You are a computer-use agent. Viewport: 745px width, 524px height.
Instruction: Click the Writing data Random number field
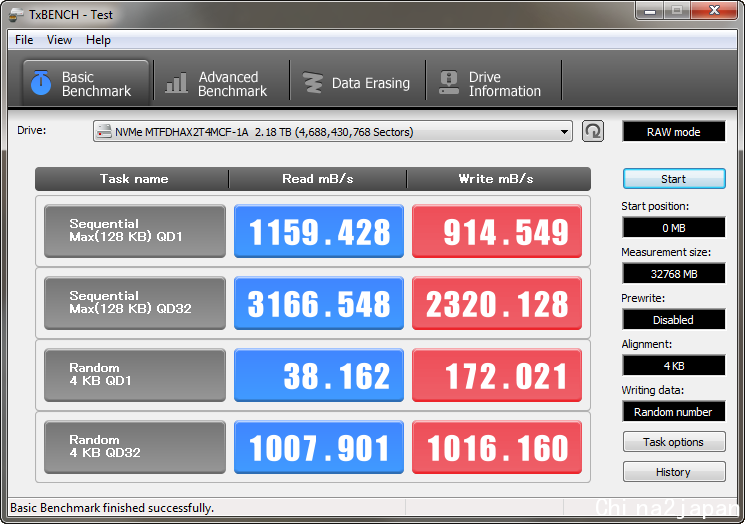(x=674, y=411)
